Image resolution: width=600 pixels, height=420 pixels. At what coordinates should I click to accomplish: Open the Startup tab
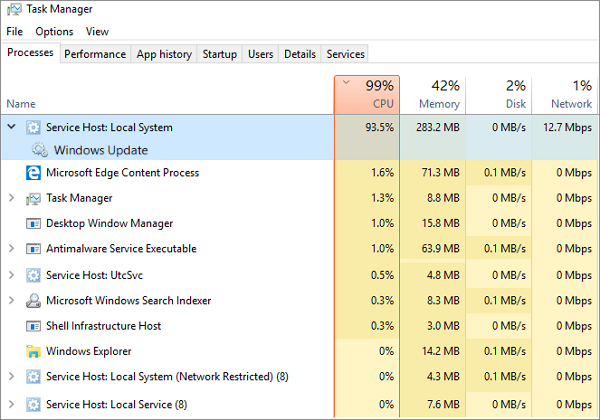tap(220, 54)
